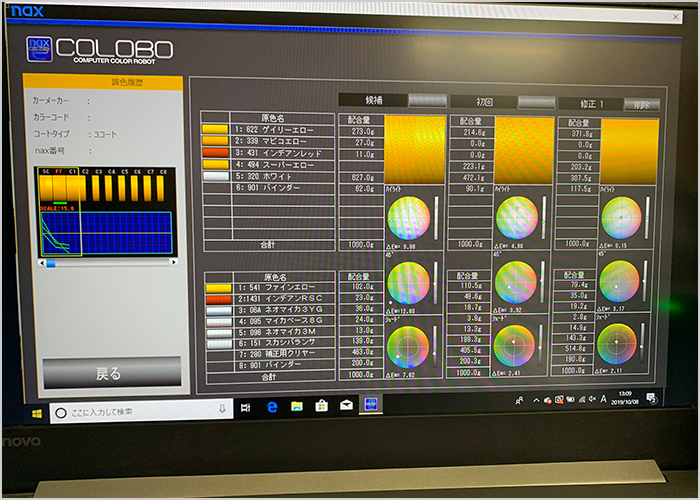Click the 戻る back button
700x500 pixels.
click(112, 372)
